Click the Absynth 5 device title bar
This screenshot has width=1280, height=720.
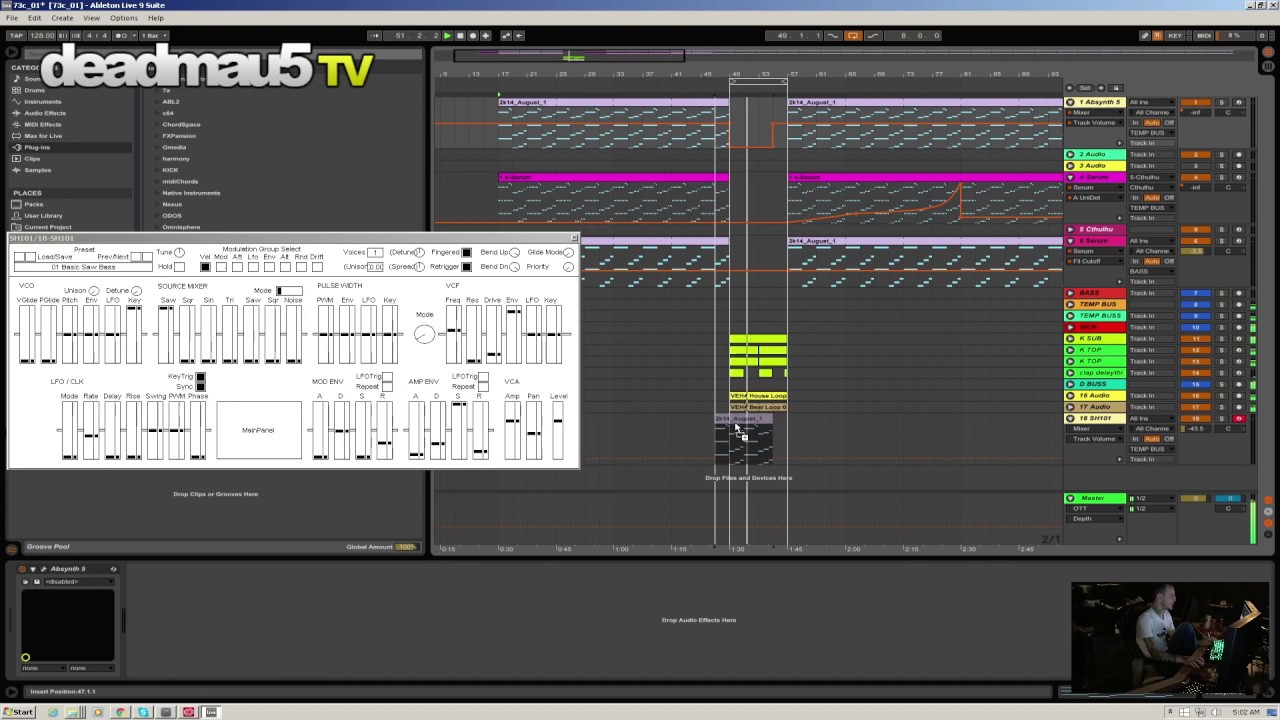[69, 569]
